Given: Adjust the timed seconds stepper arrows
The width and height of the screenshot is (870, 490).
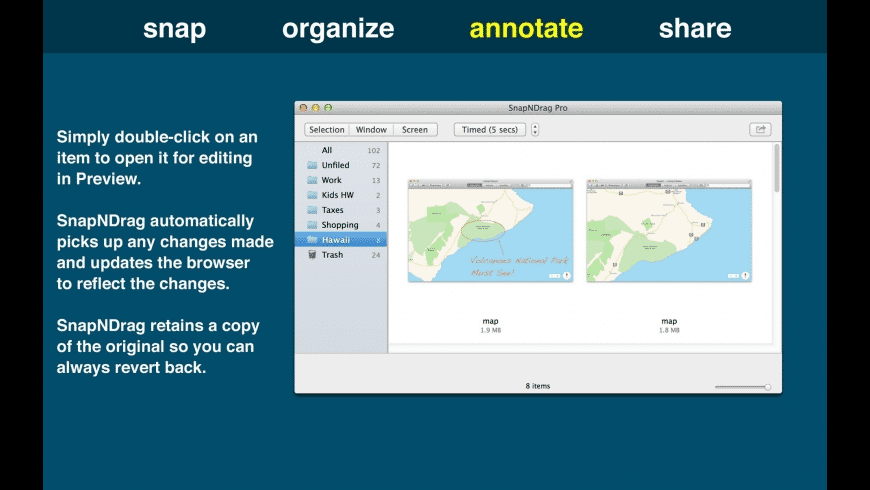Looking at the screenshot, I should pos(535,129).
